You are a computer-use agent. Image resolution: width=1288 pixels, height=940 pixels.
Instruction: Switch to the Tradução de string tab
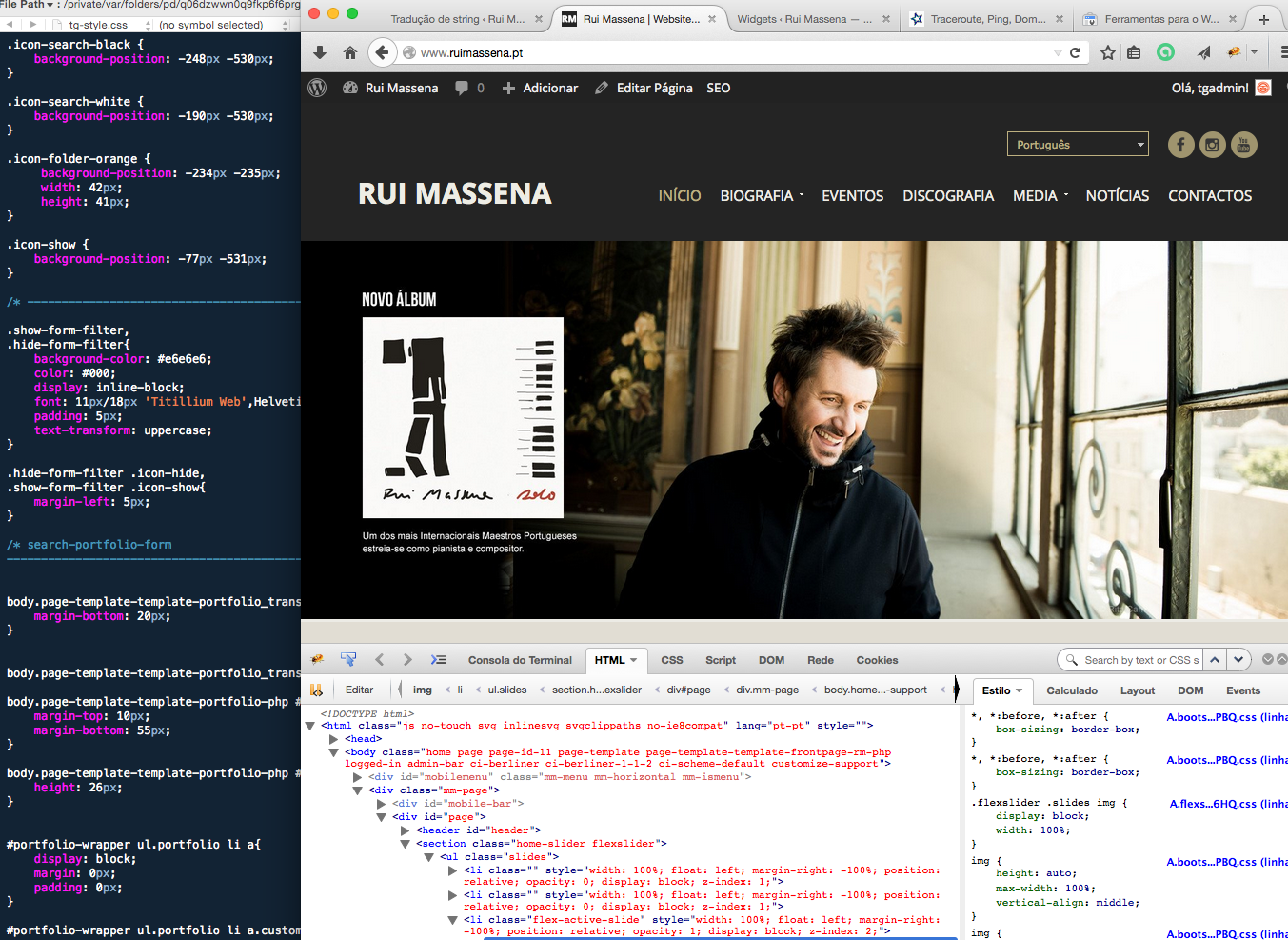click(x=458, y=19)
